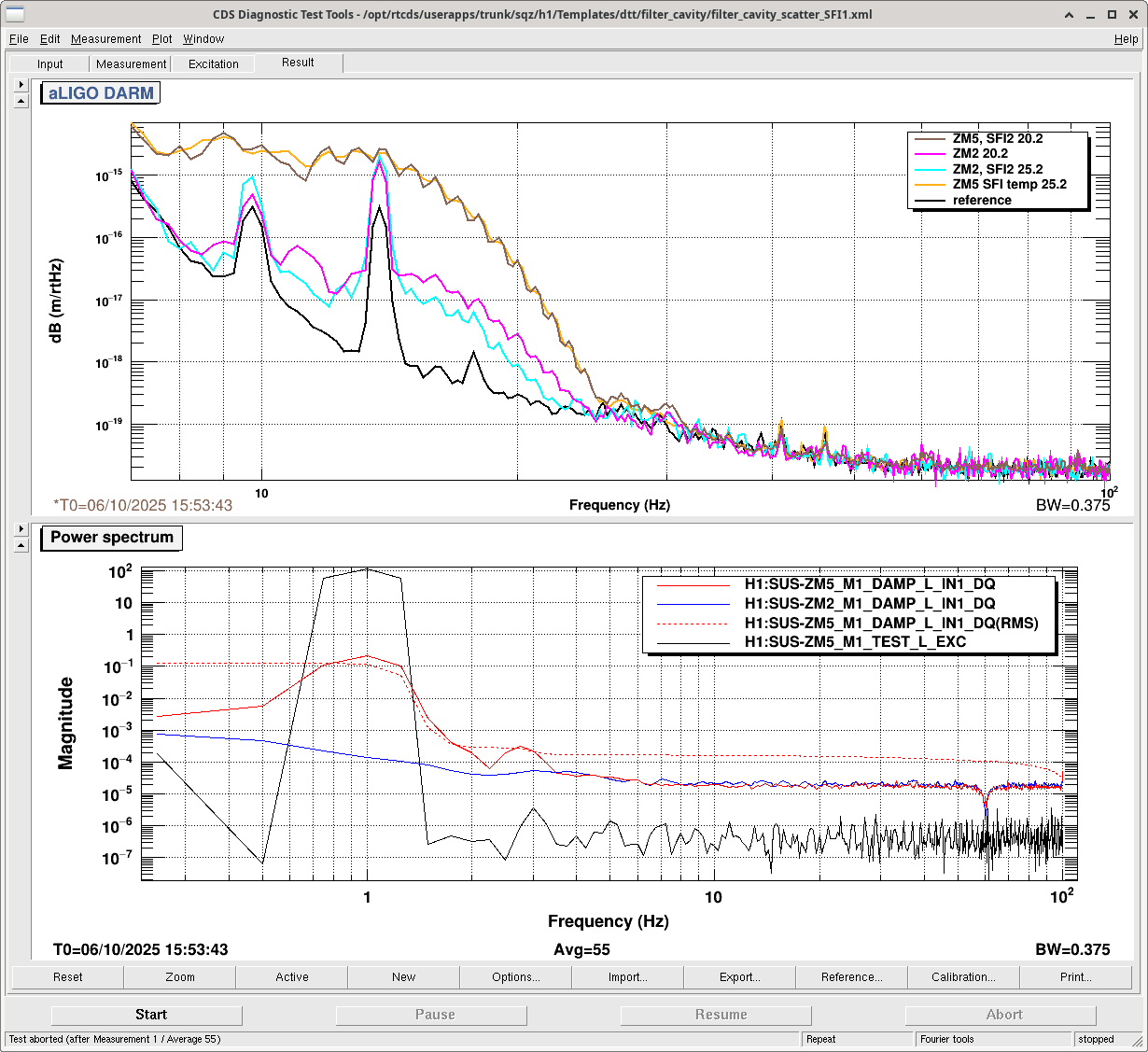
Task: Switch to the Excitation tab
Action: point(213,64)
